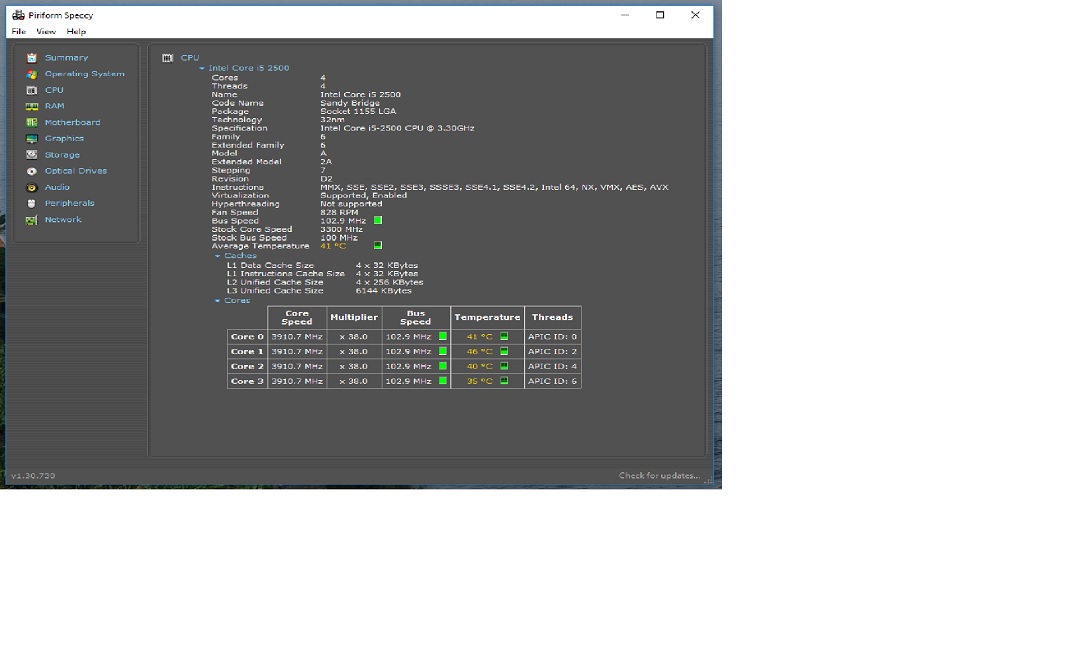Show the Optical Drives page
The image size is (1080, 666).
click(76, 171)
